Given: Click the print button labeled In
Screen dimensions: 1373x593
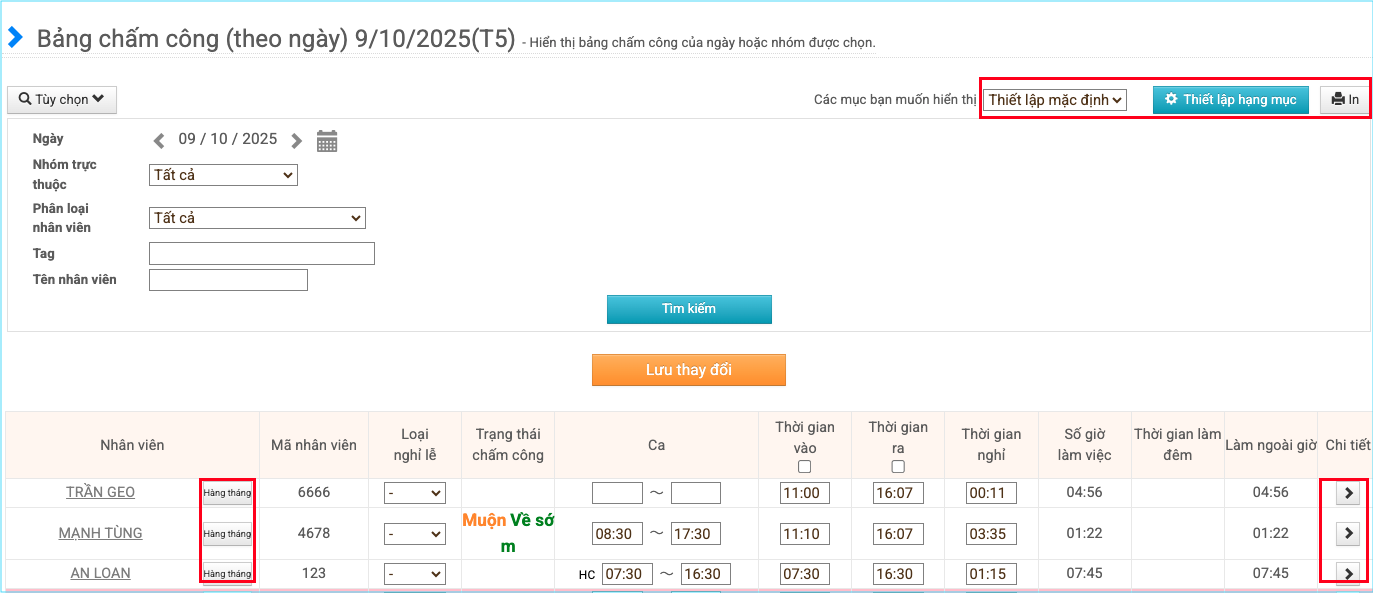Looking at the screenshot, I should click(x=1345, y=100).
